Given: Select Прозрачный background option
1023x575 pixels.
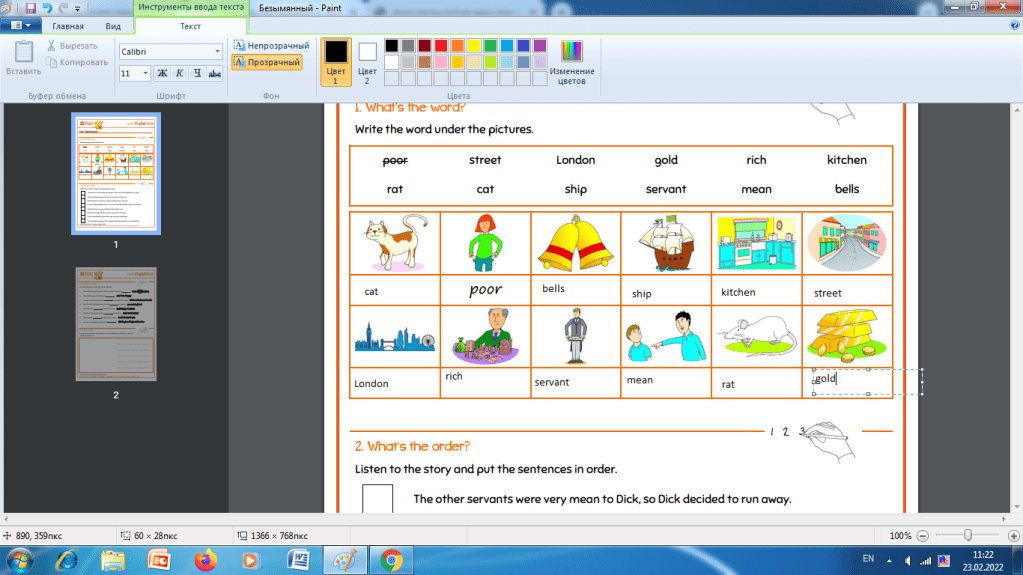Looking at the screenshot, I should [x=267, y=62].
